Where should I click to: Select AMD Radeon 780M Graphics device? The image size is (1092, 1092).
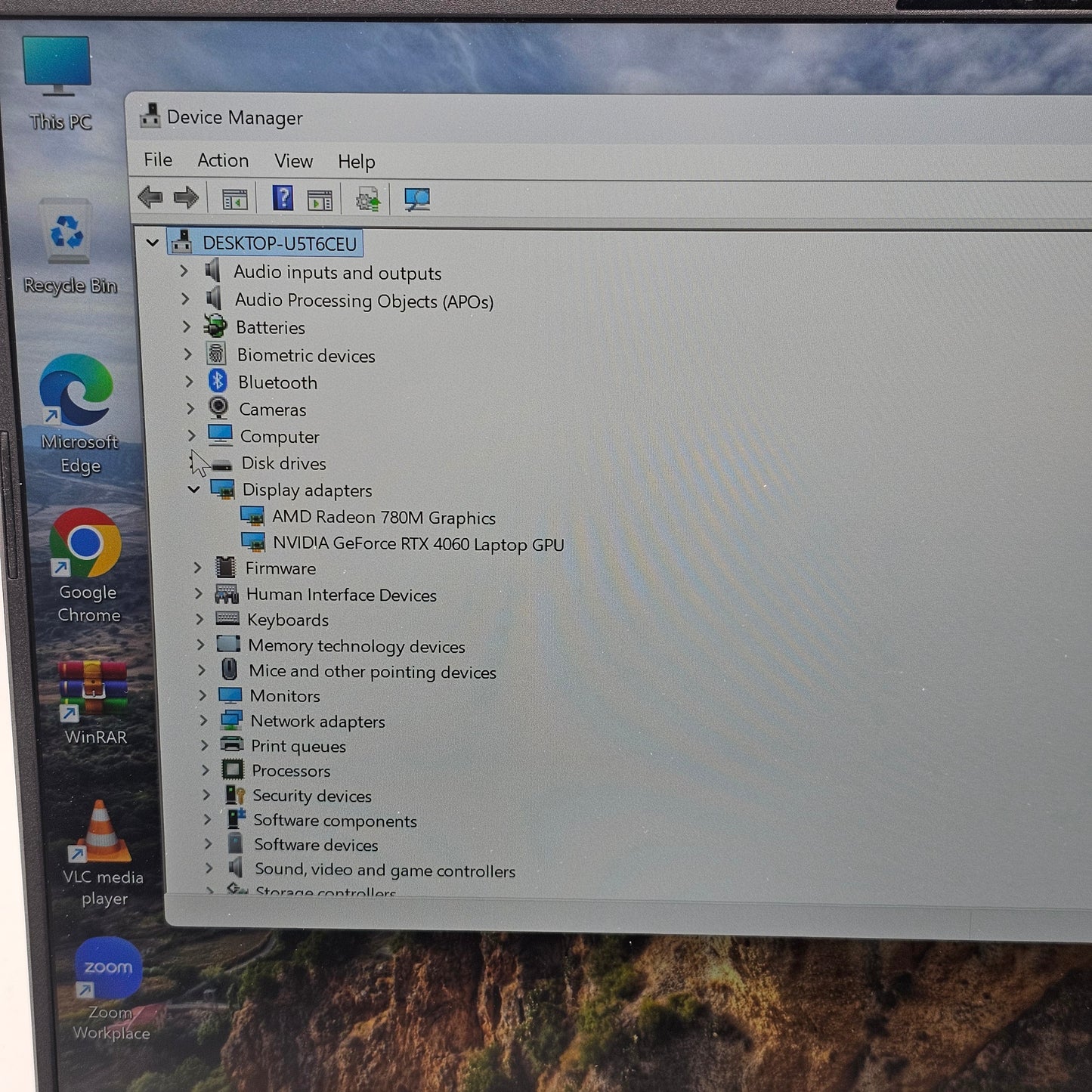[383, 518]
